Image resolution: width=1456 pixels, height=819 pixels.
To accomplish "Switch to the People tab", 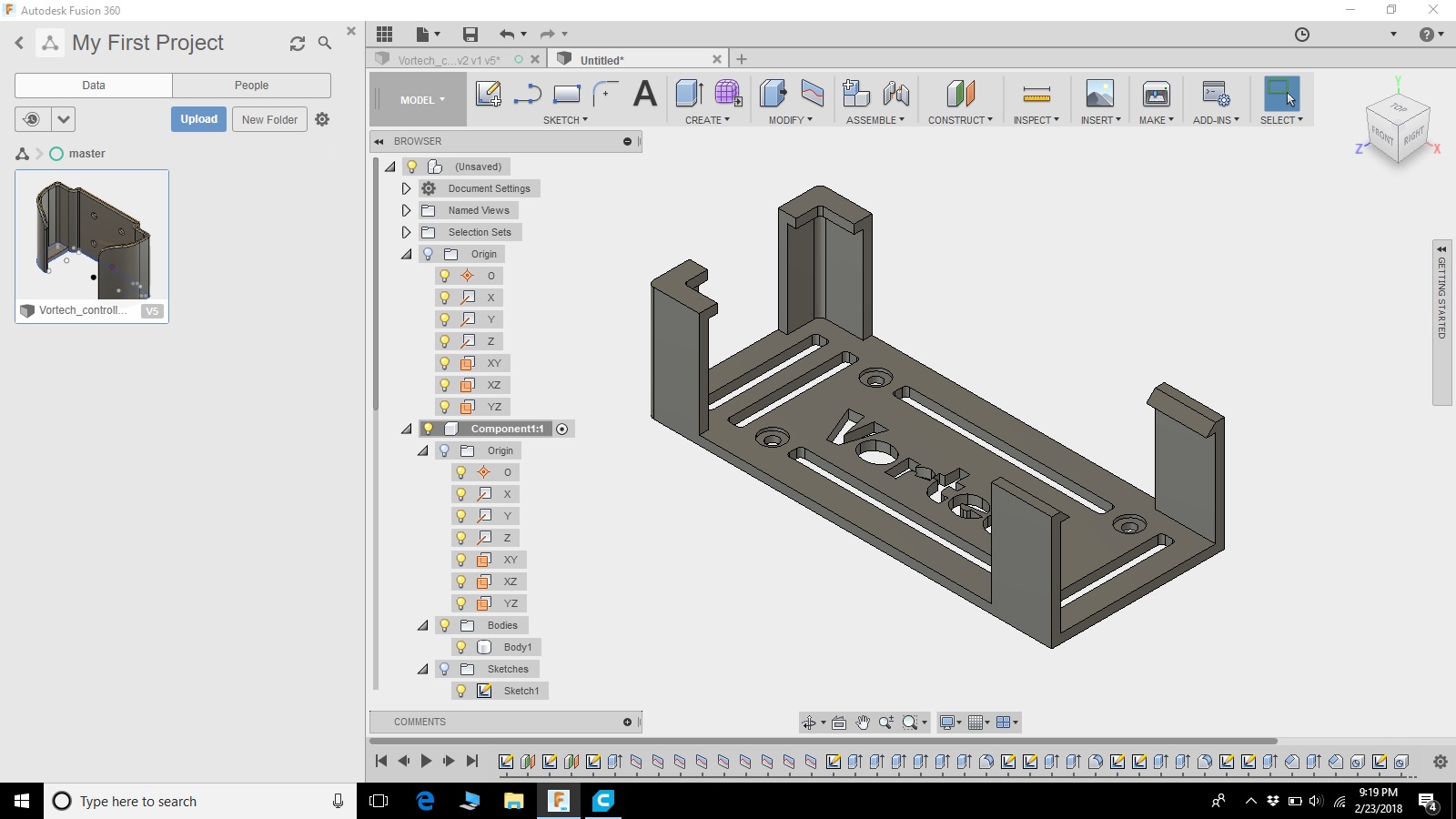I will click(x=251, y=86).
